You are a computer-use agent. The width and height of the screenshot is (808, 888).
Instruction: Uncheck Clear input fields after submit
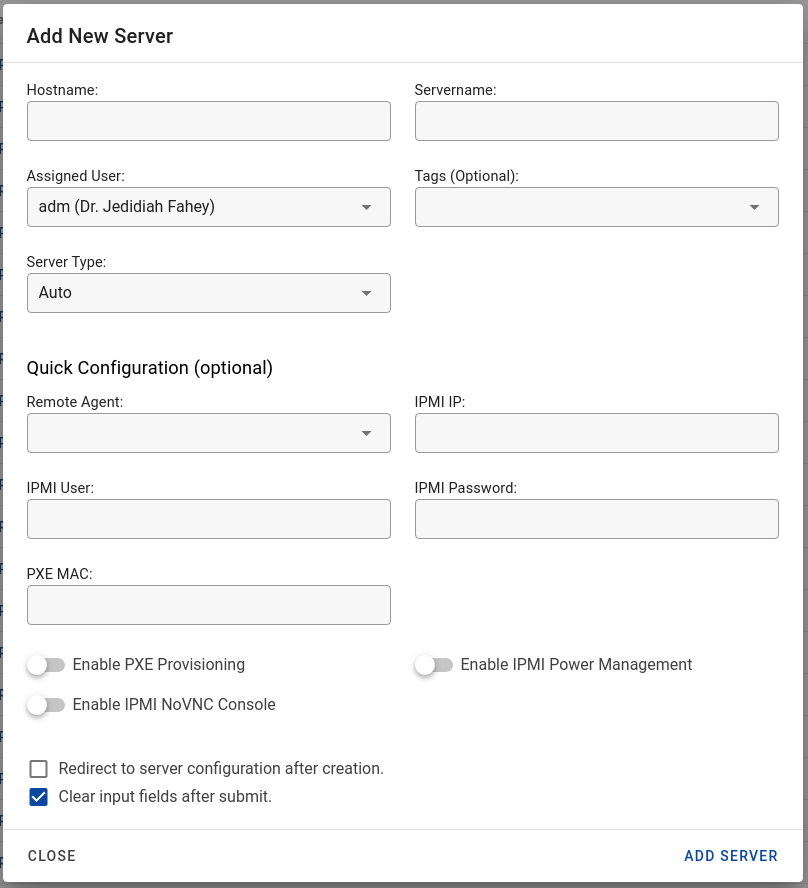pyautogui.click(x=39, y=797)
